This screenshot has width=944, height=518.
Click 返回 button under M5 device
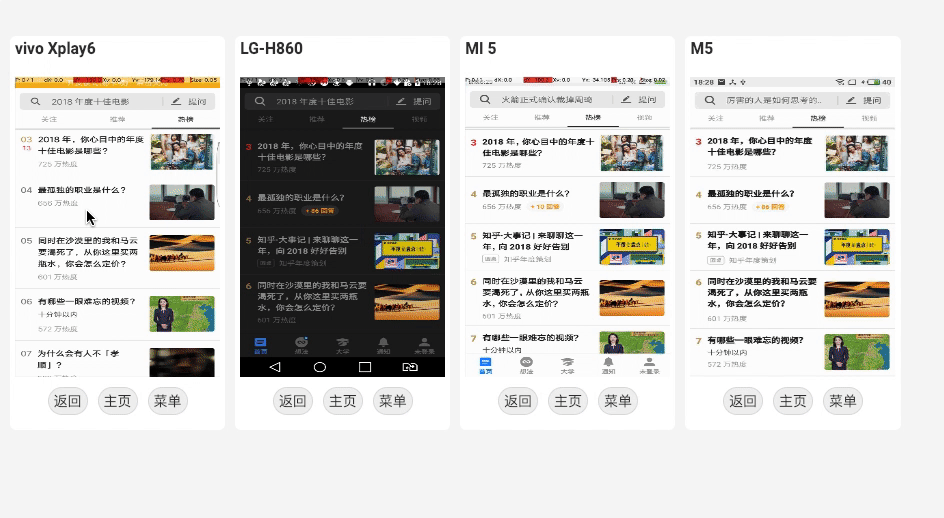coord(743,401)
